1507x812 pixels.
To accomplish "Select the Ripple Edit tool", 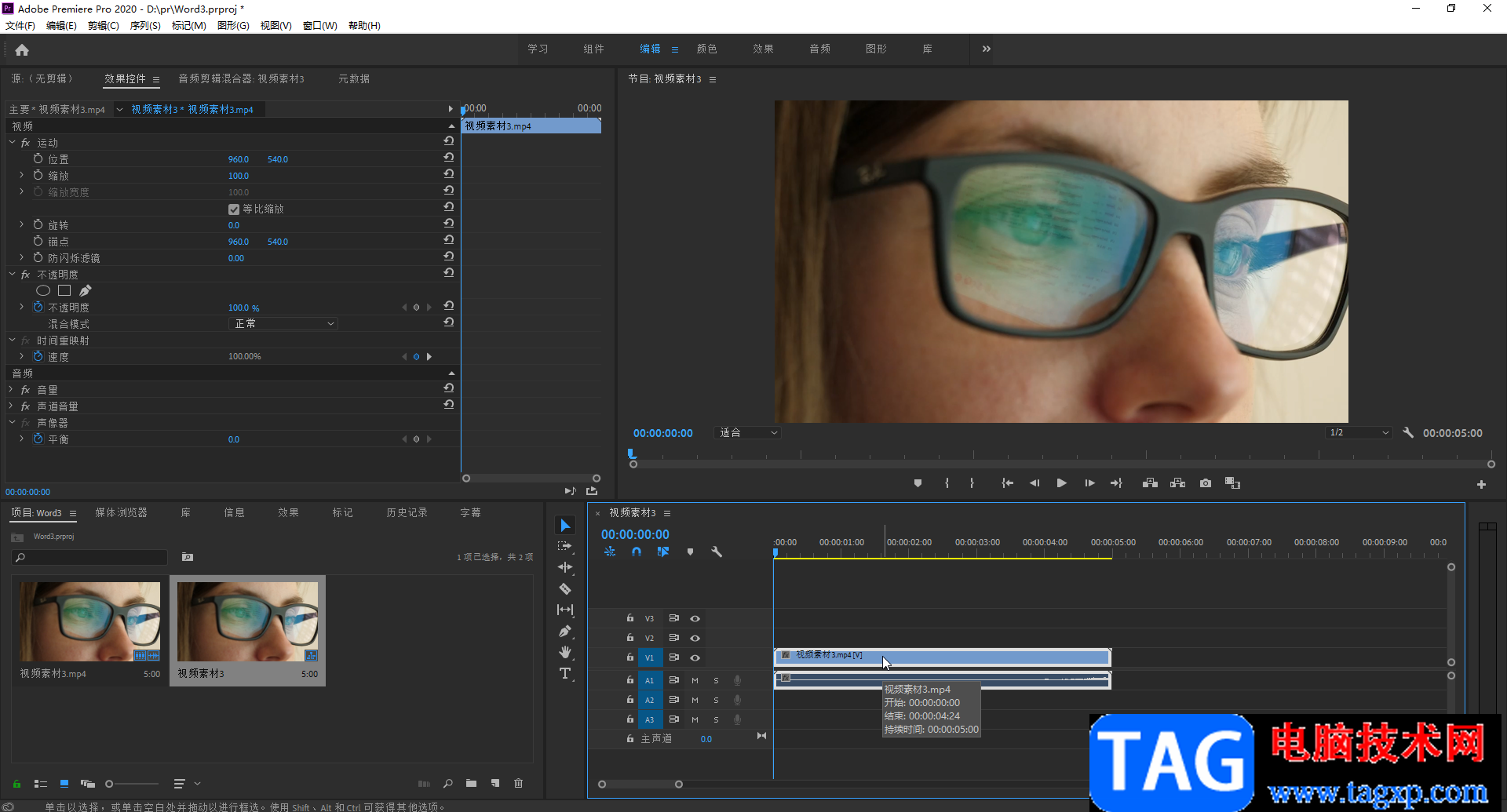I will 565,567.
